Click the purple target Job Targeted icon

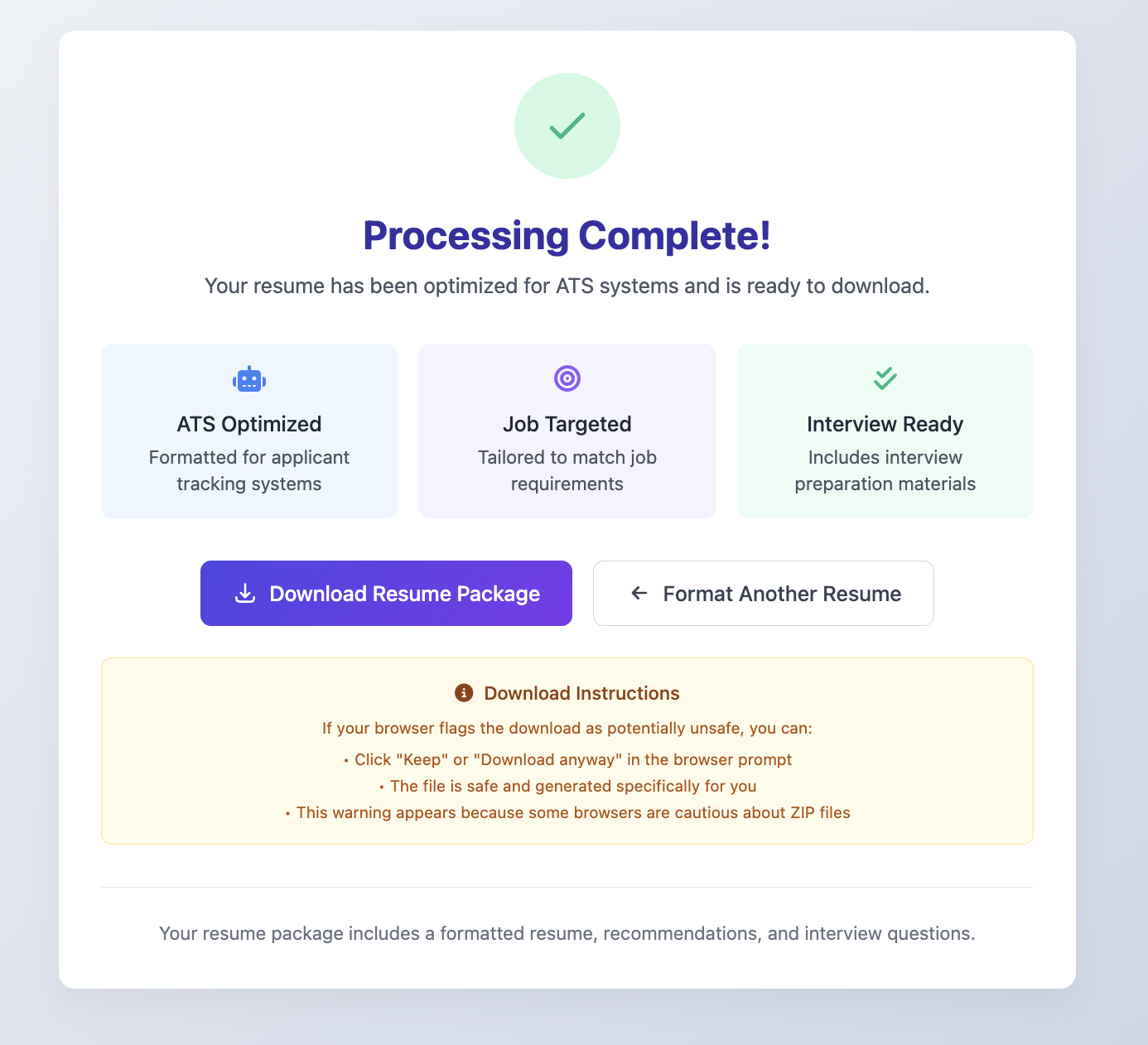coord(567,378)
